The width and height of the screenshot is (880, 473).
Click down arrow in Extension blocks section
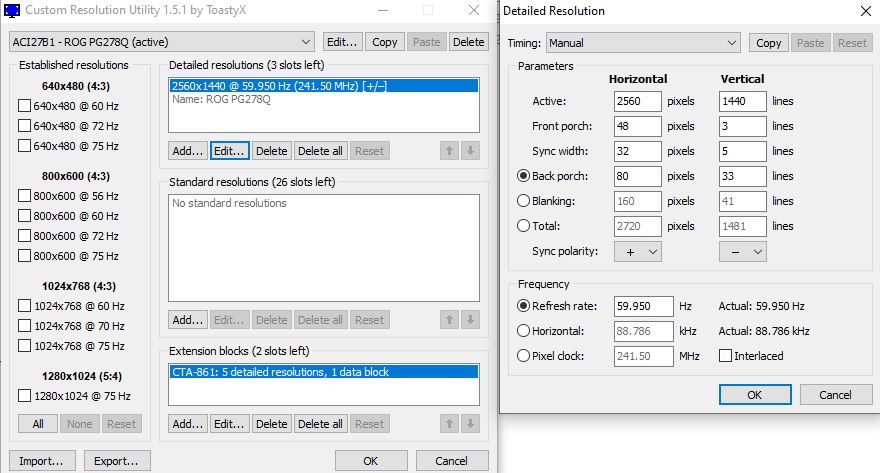click(470, 424)
